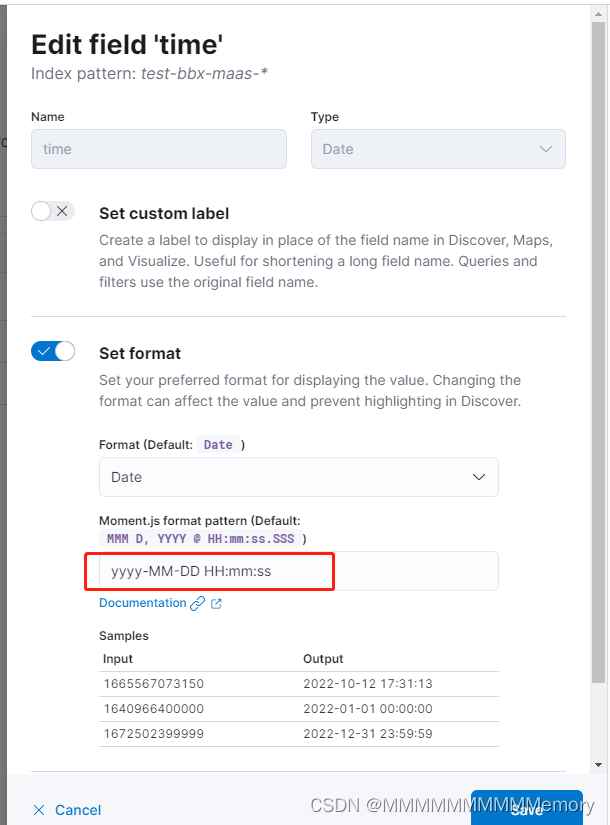610x825 pixels.
Task: Enable the Set custom label toggle
Action: pyautogui.click(x=52, y=210)
